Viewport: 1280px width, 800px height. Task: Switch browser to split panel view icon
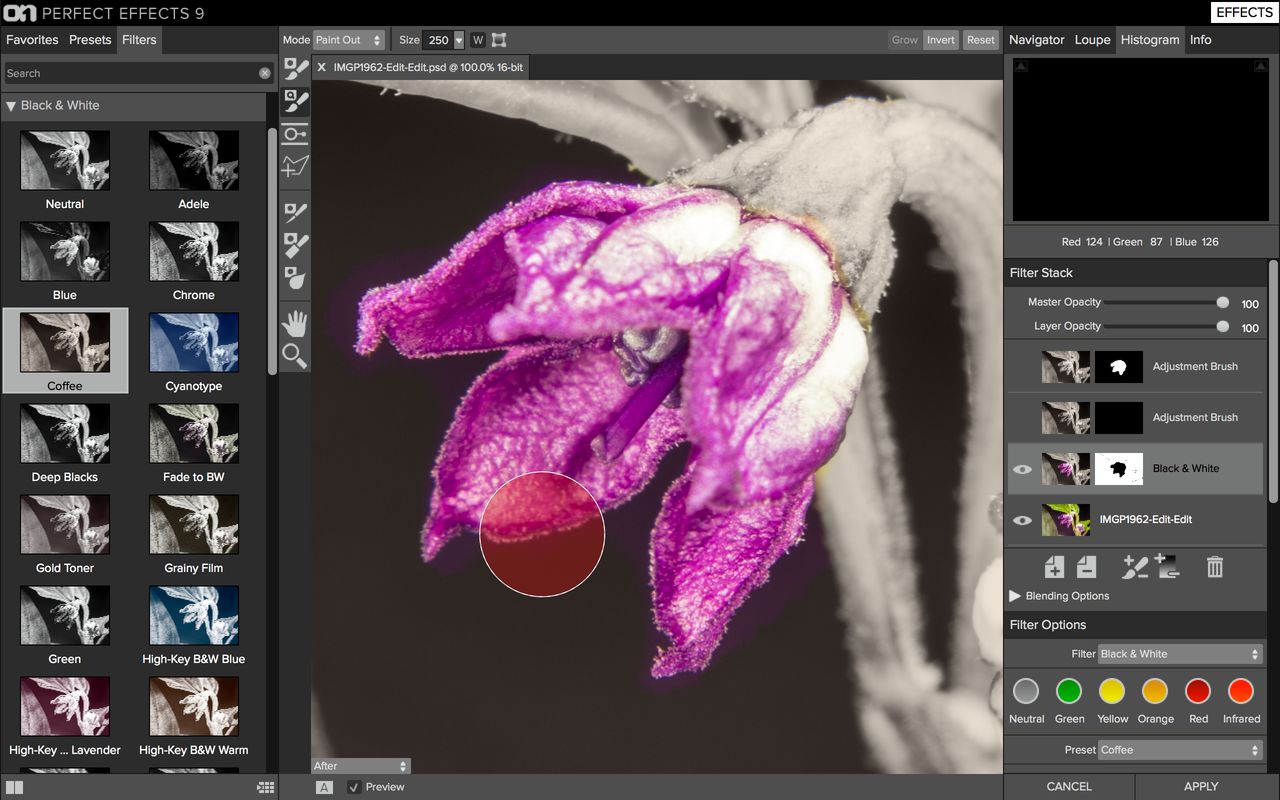click(x=14, y=787)
